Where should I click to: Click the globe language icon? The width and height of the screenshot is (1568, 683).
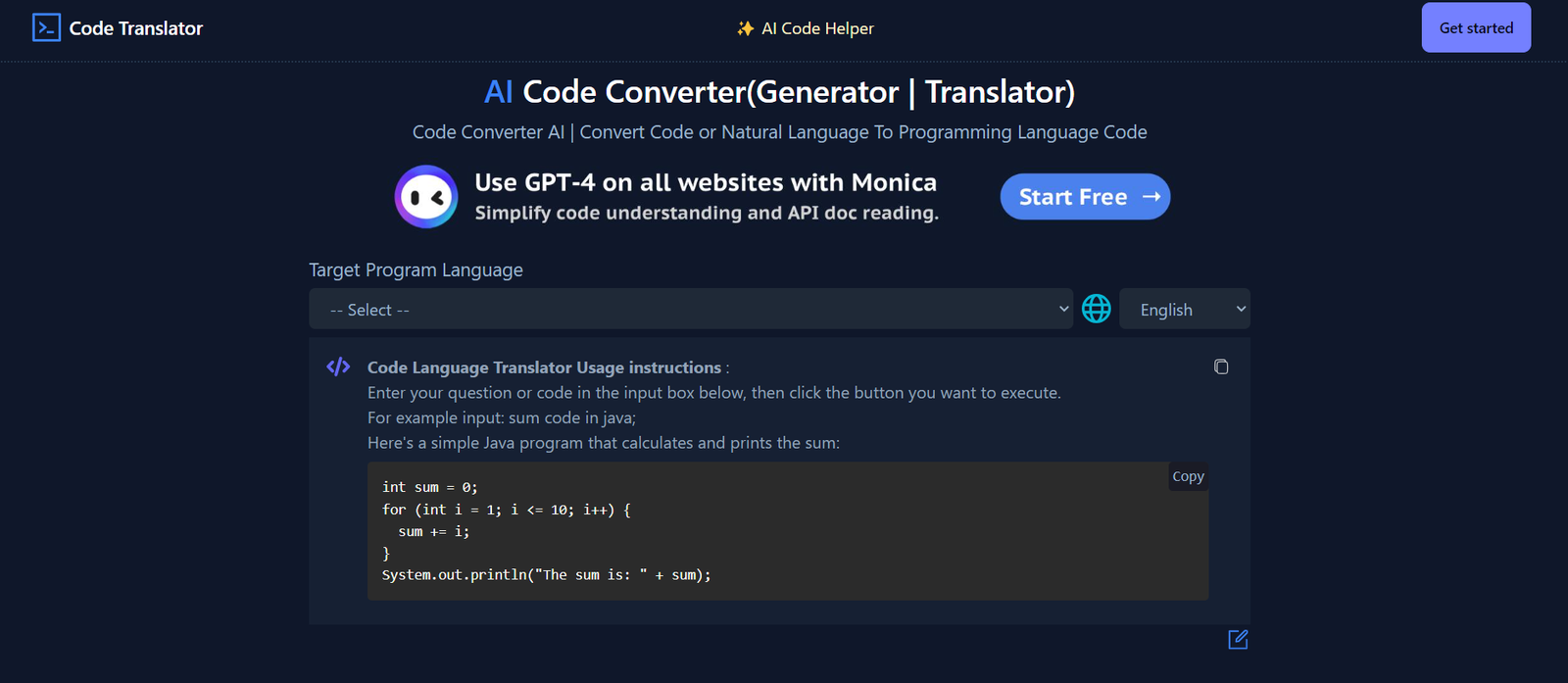tap(1096, 309)
